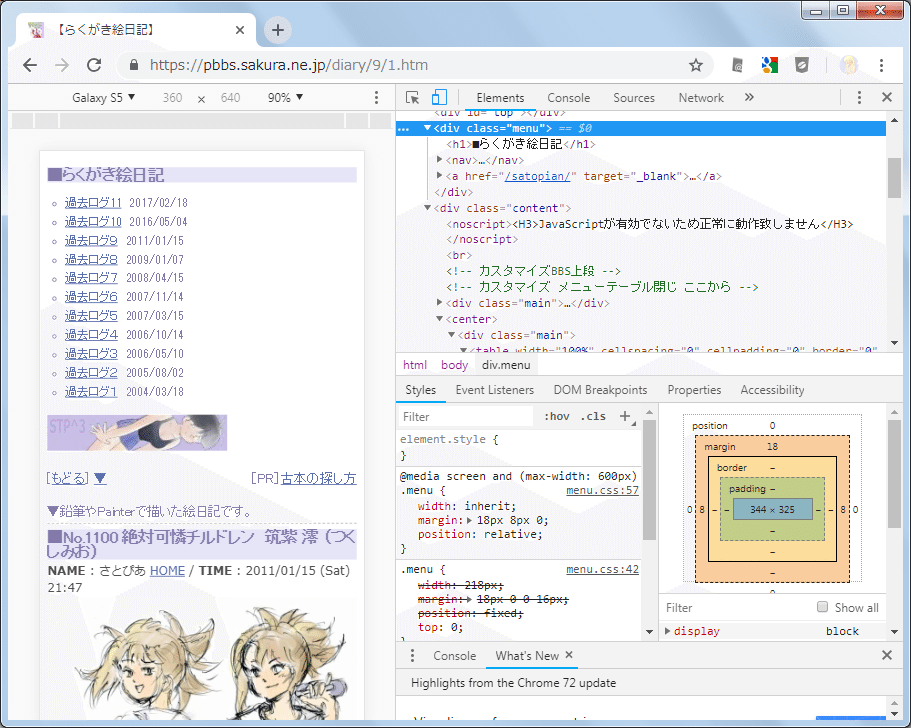Open the menu.css:57 source link

[602, 490]
